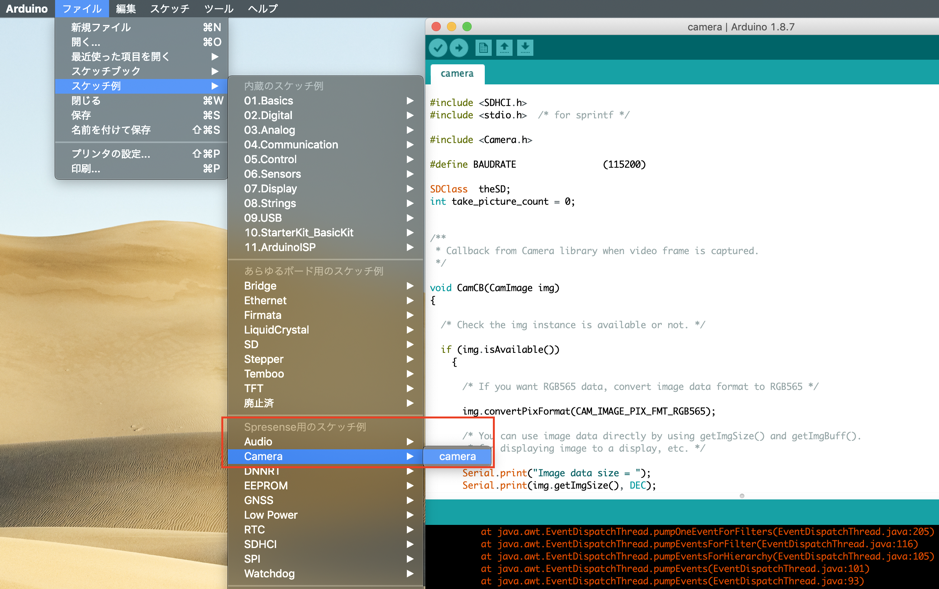Open the RTC examples entry
This screenshot has height=589, width=939.
click(326, 530)
